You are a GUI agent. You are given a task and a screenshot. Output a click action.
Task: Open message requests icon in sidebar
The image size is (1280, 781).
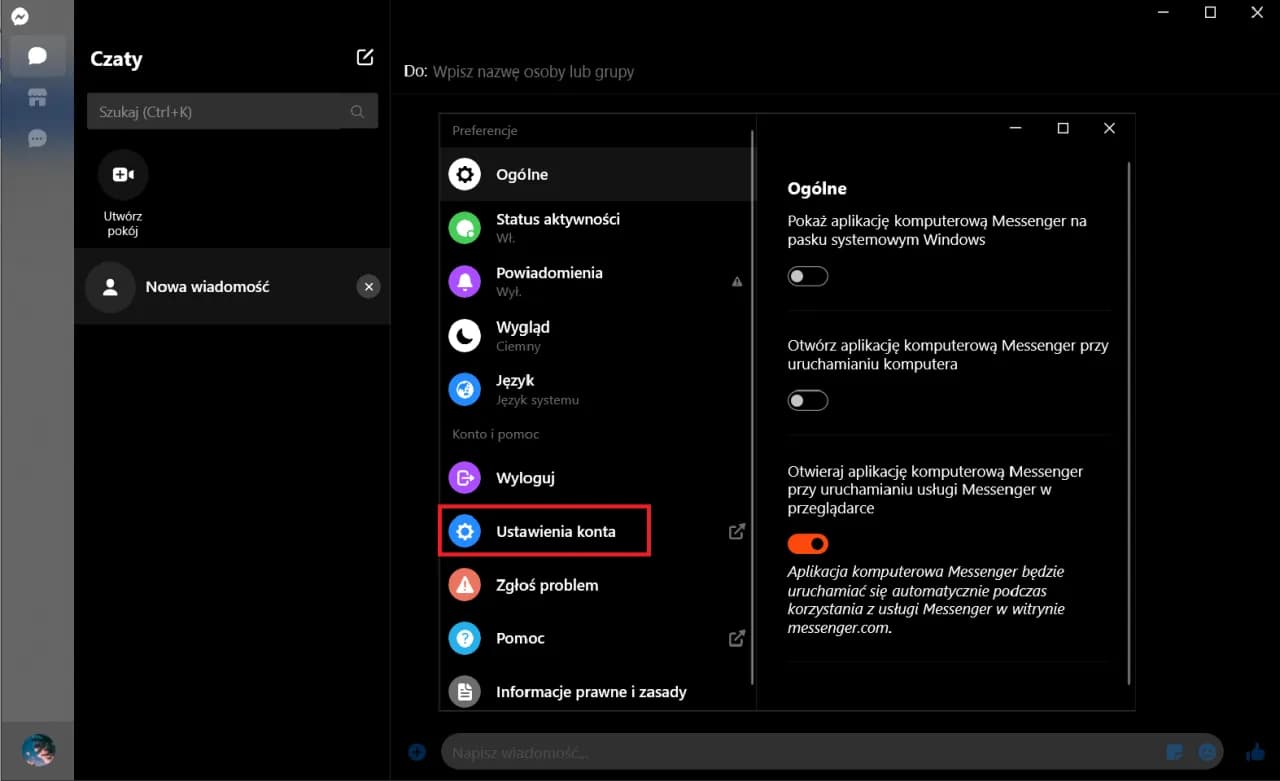coord(37,138)
